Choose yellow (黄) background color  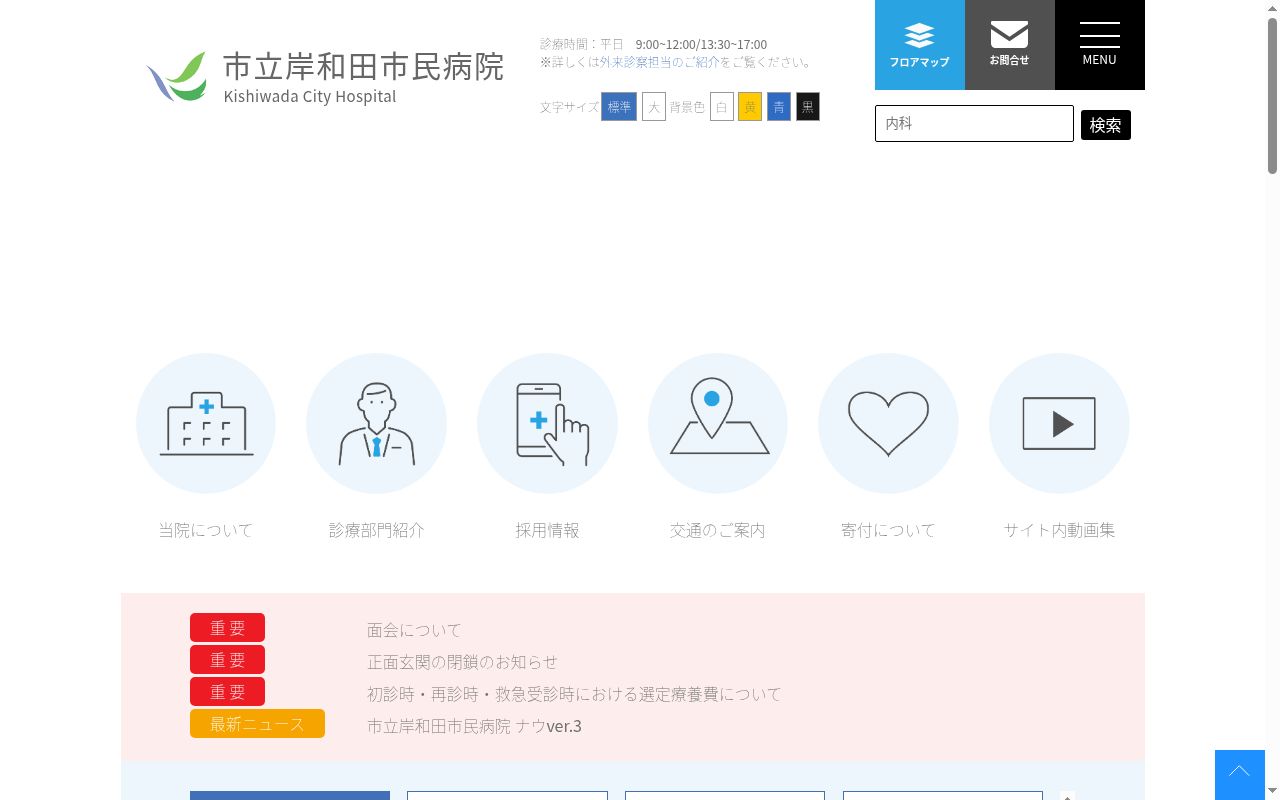pos(750,107)
